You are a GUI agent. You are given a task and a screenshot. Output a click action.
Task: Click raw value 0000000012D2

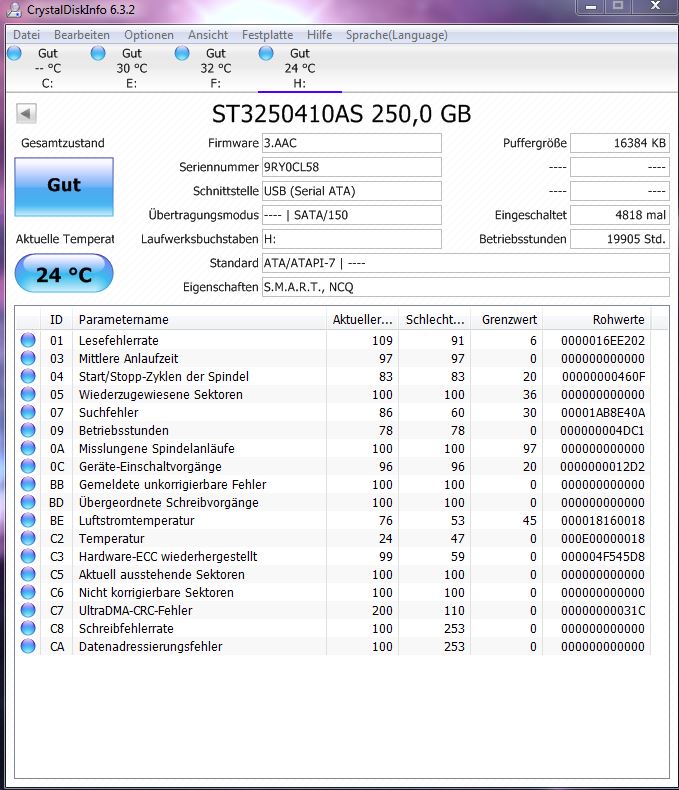[602, 467]
